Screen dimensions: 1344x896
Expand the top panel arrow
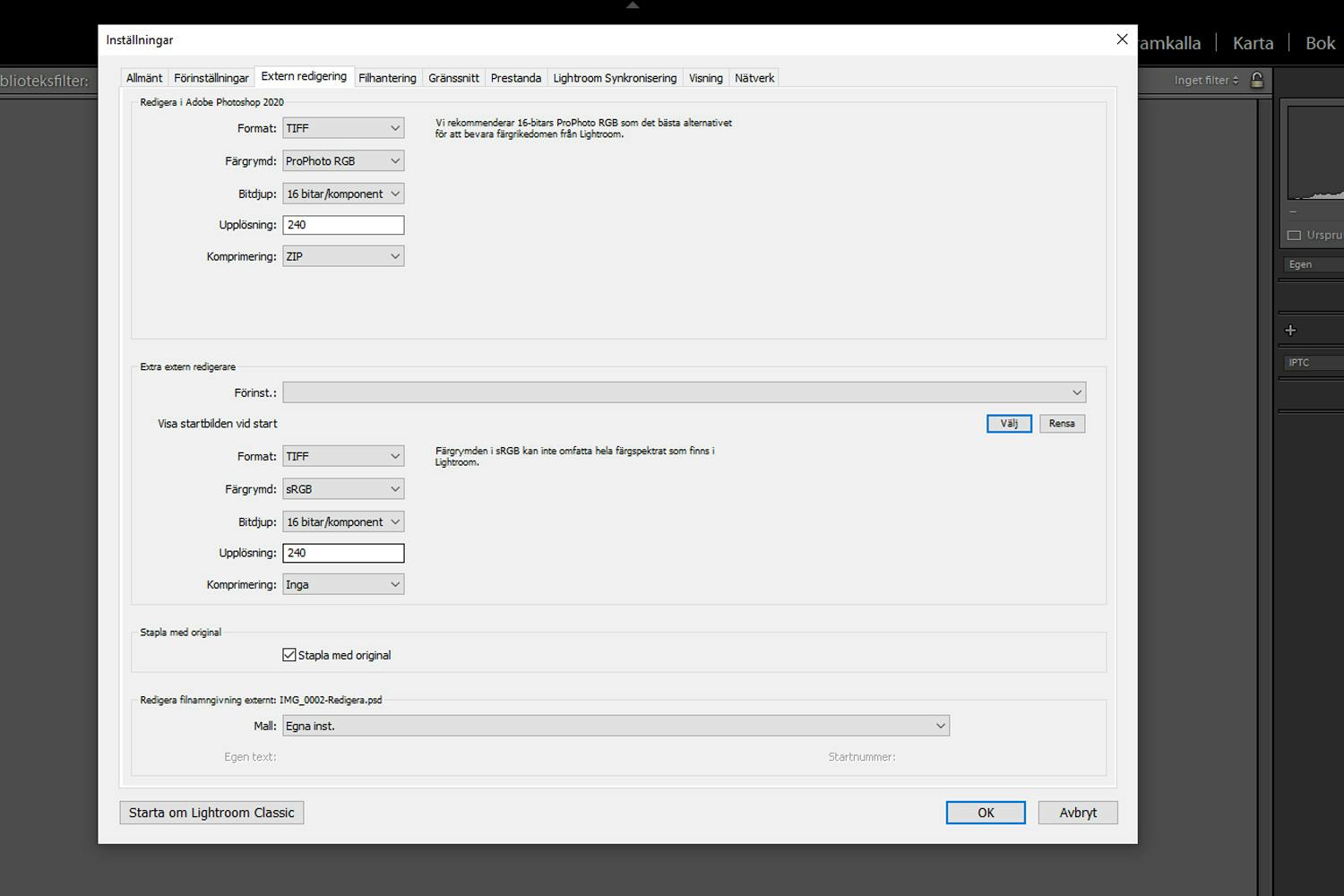(x=633, y=5)
